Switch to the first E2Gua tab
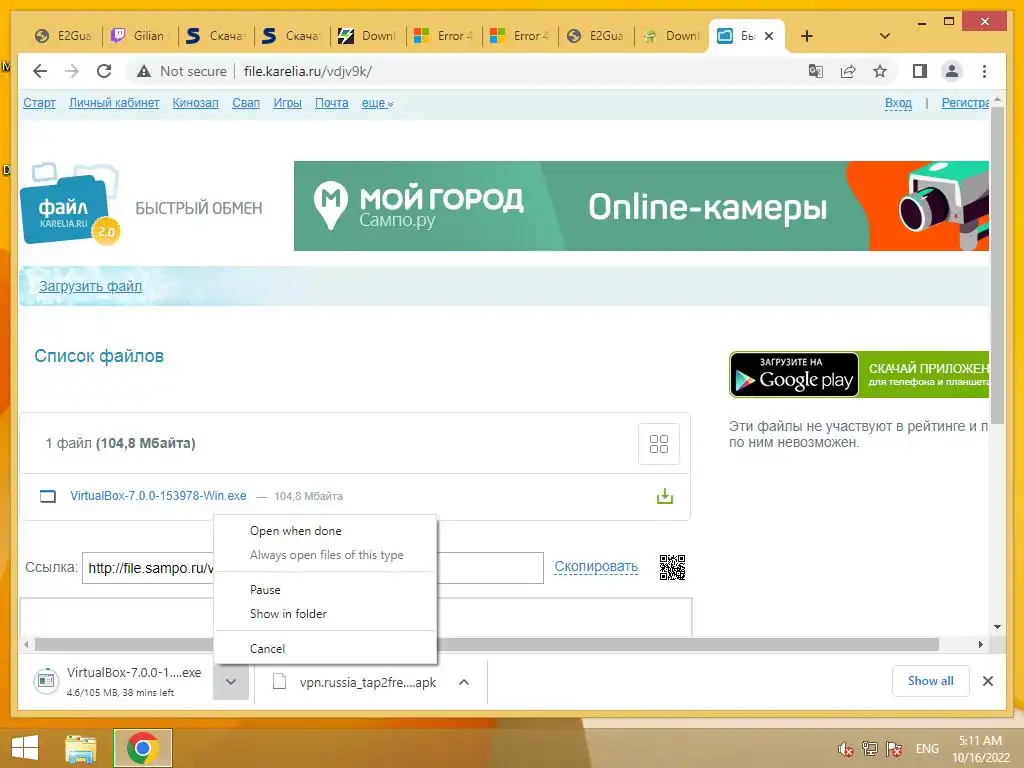The image size is (1024, 768). point(64,36)
